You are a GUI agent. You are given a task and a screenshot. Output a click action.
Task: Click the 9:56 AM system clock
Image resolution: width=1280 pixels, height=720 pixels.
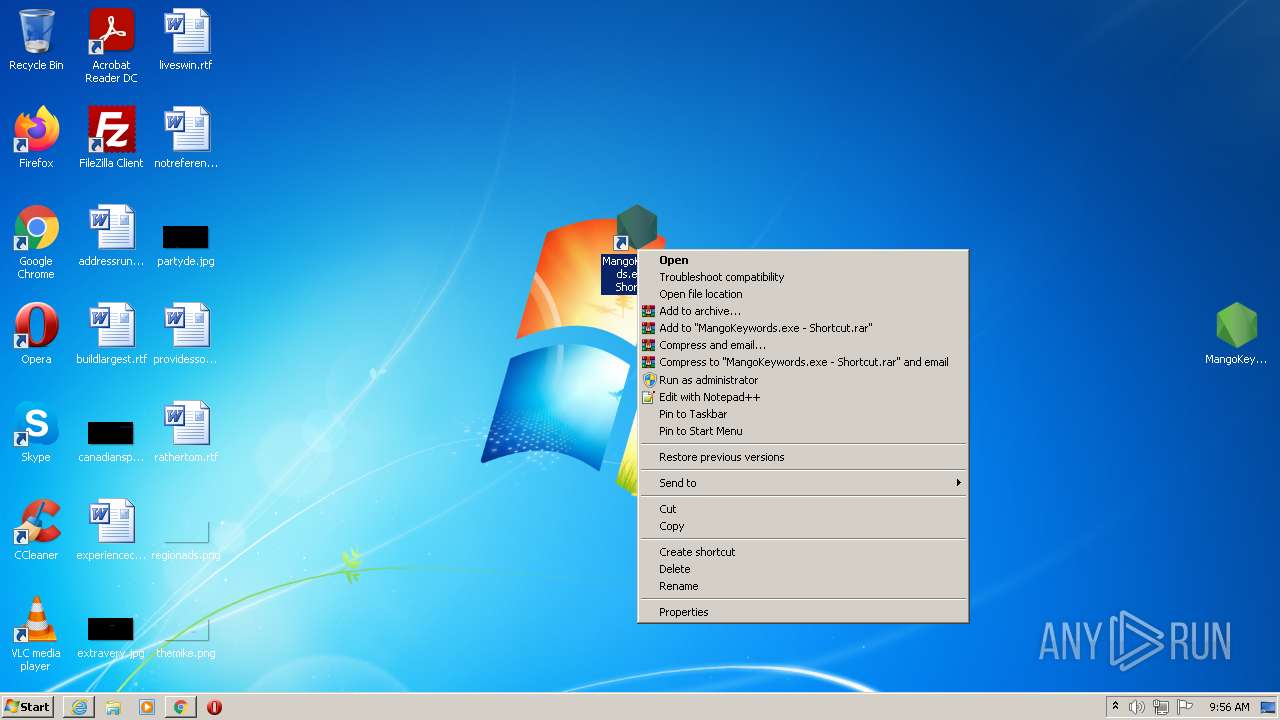pyautogui.click(x=1229, y=707)
